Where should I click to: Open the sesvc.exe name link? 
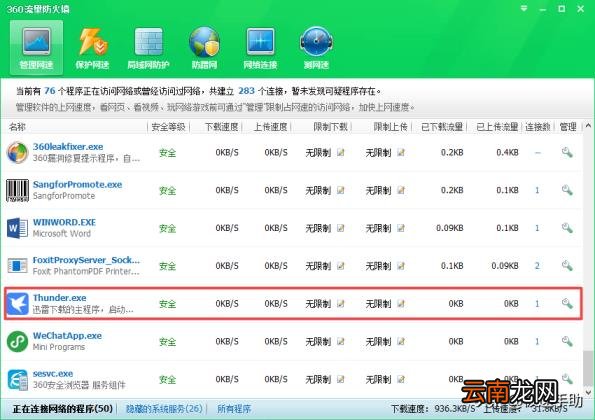[x=53, y=374]
